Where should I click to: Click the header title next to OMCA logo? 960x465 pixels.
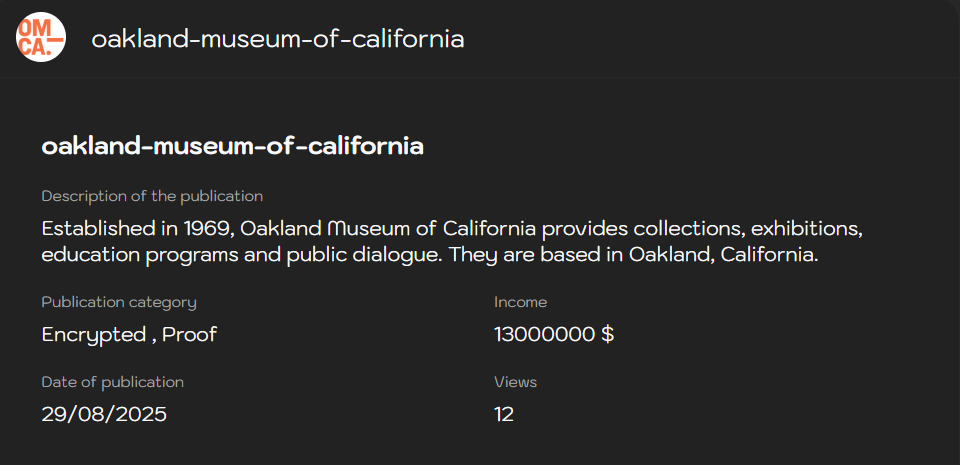point(278,39)
